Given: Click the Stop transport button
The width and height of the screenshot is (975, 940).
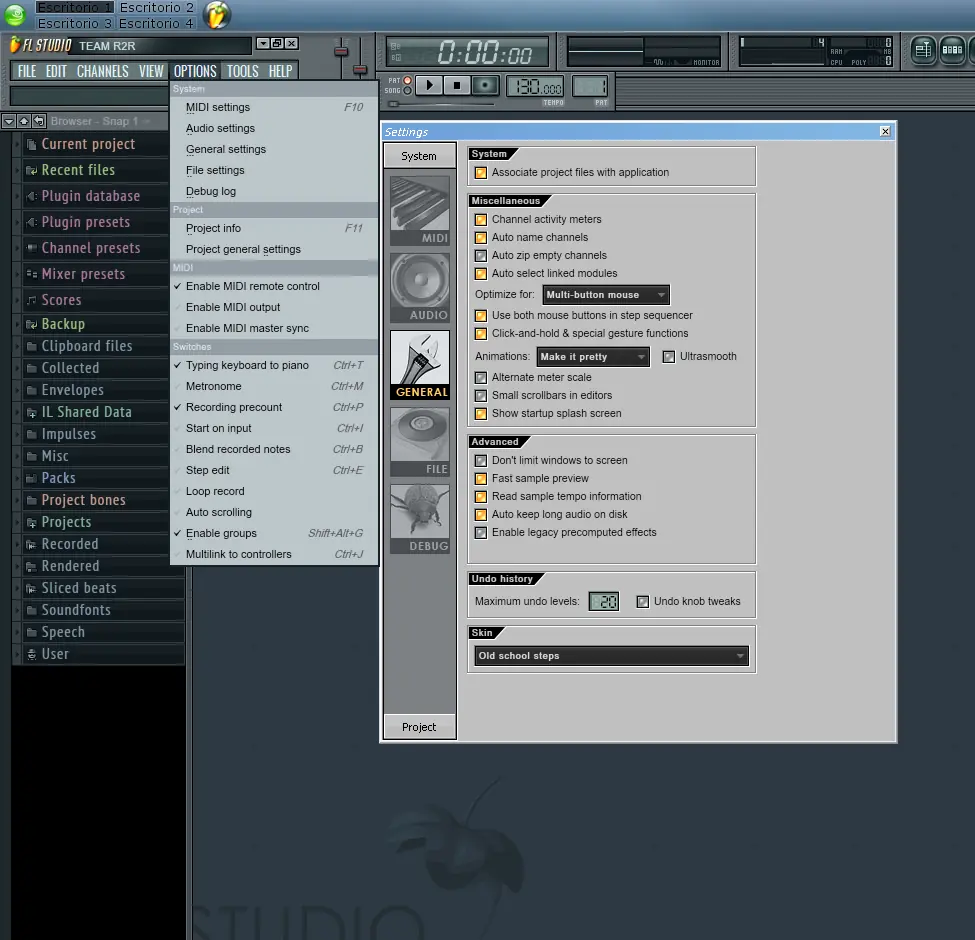Looking at the screenshot, I should tap(457, 85).
